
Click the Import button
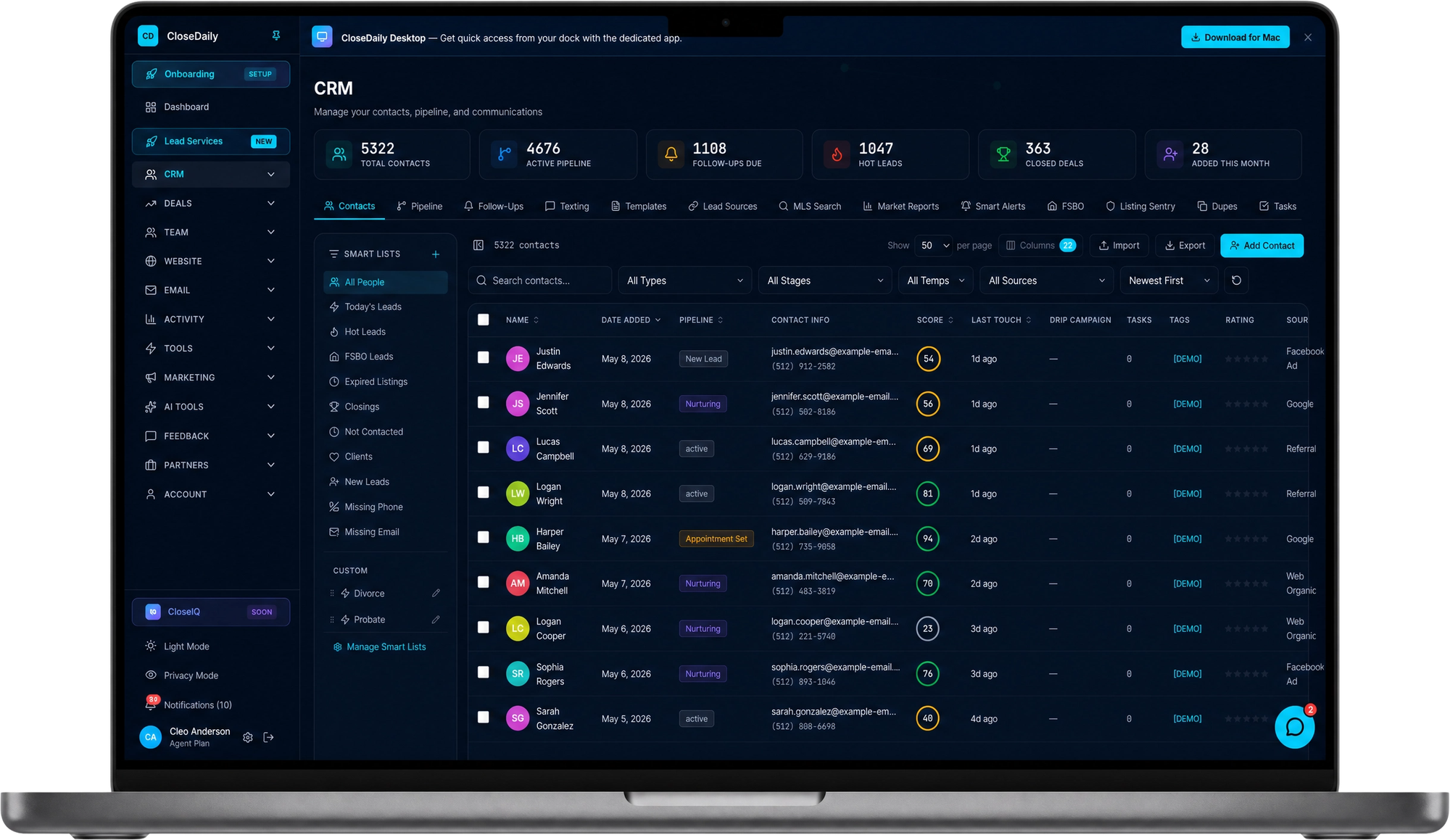(x=1119, y=245)
